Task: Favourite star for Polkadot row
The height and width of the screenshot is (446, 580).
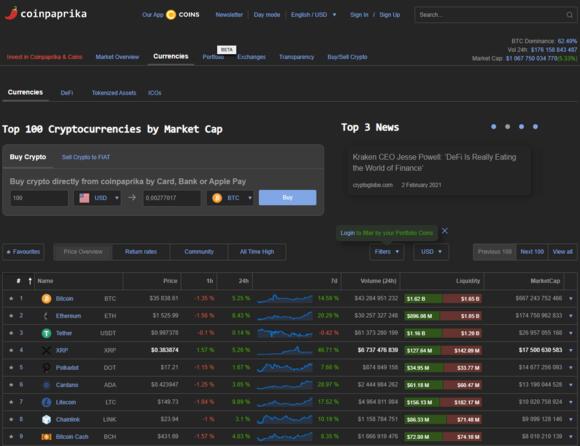Action: [x=11, y=368]
